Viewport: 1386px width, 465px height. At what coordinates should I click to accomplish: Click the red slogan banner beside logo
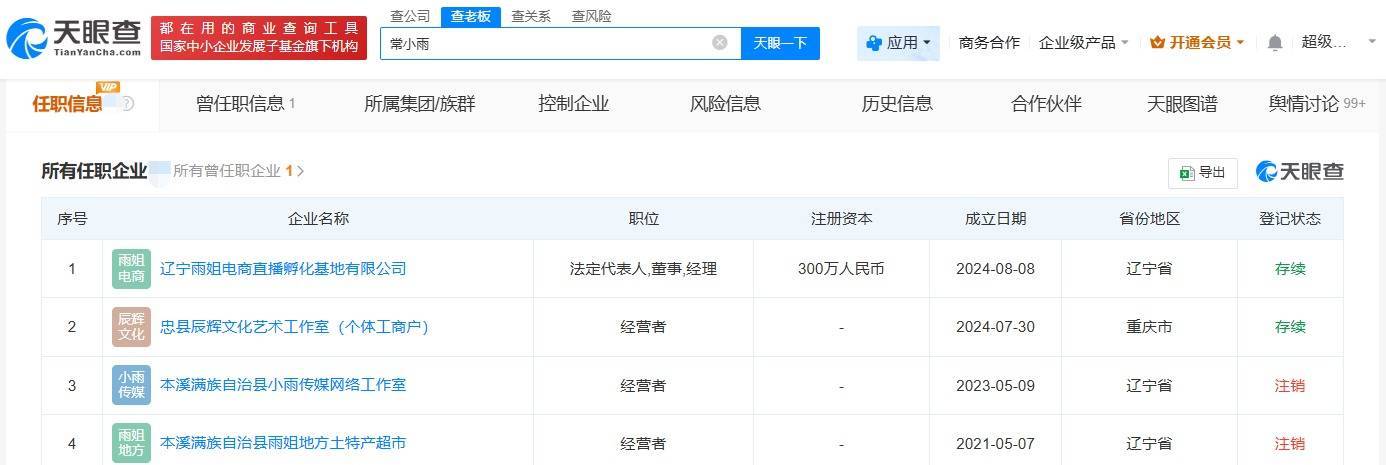coord(259,38)
